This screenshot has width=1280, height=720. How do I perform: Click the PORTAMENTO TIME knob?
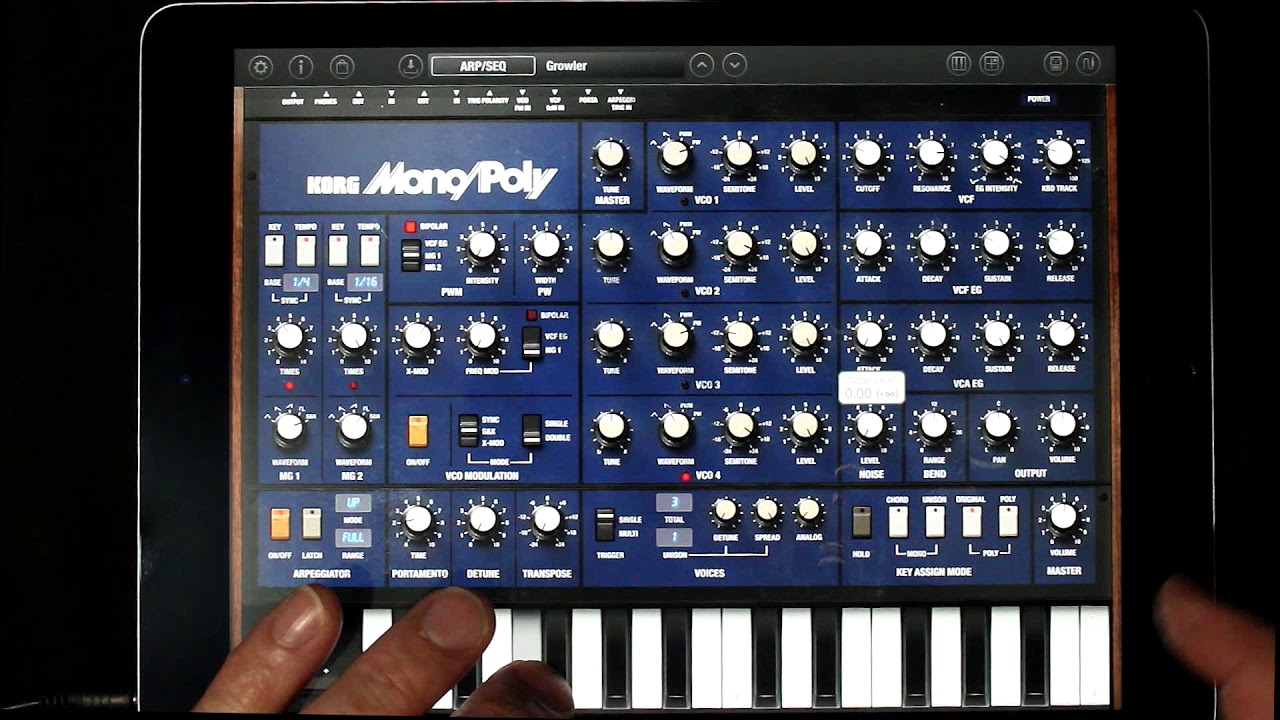click(418, 518)
